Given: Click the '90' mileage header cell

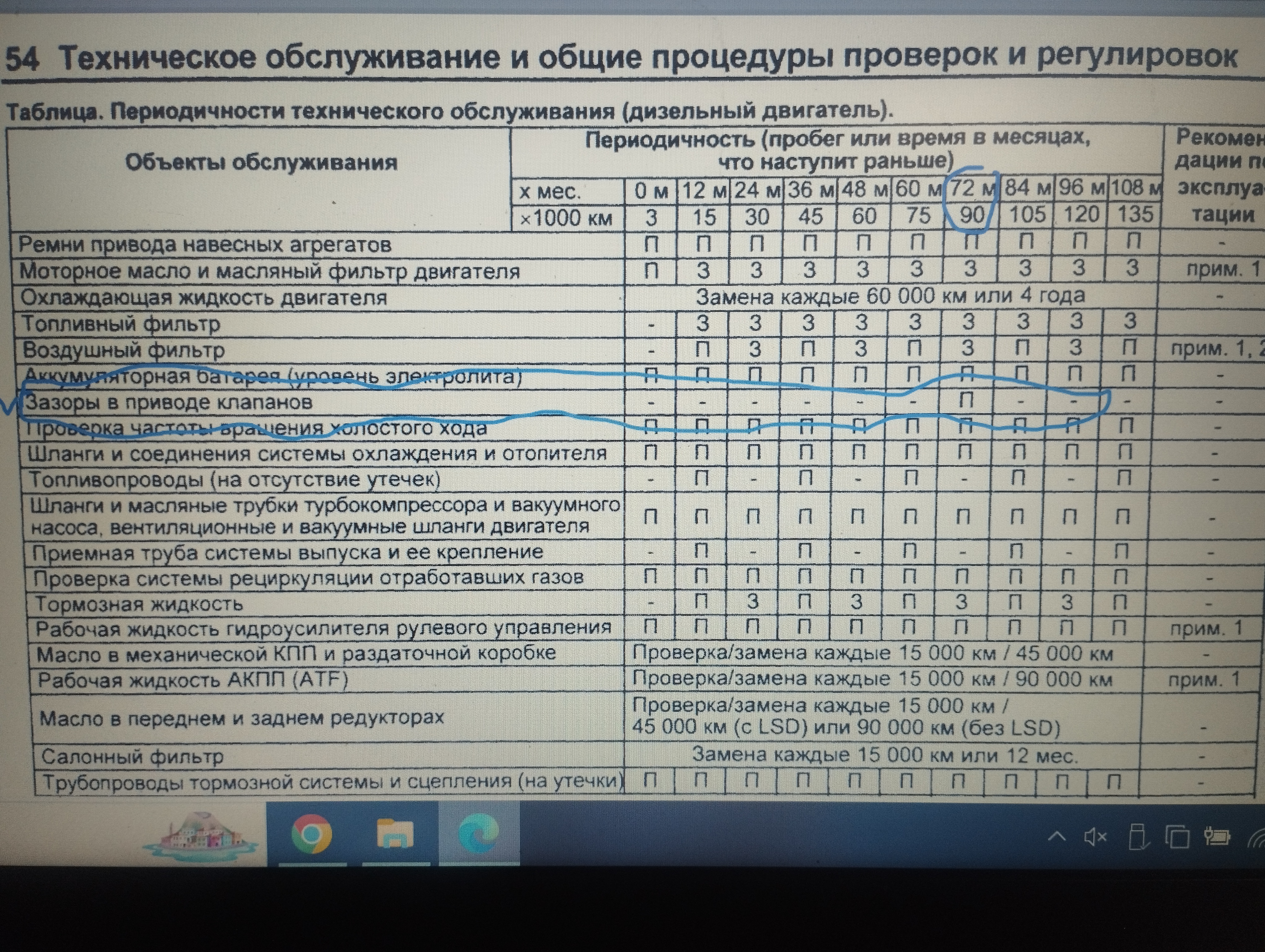Looking at the screenshot, I should click(972, 215).
